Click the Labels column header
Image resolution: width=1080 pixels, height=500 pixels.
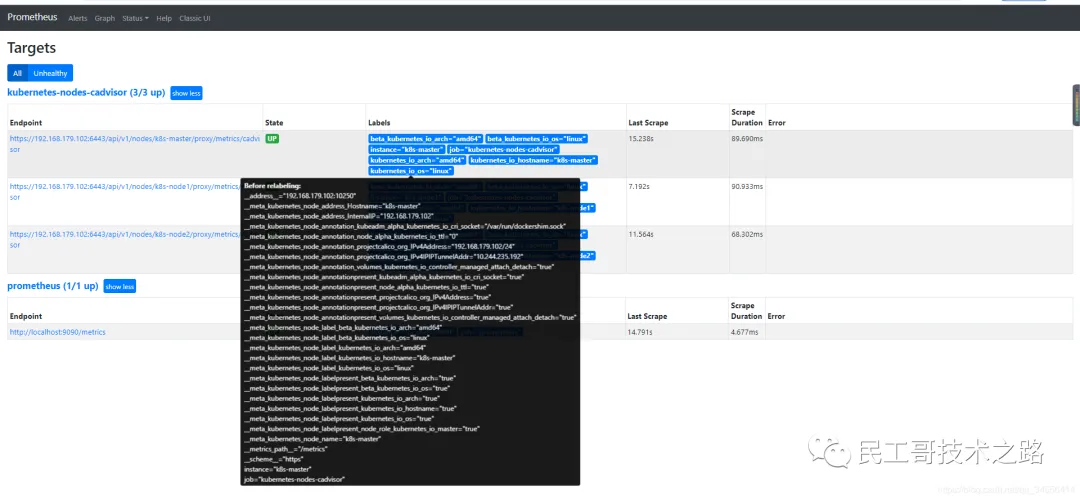pos(380,123)
